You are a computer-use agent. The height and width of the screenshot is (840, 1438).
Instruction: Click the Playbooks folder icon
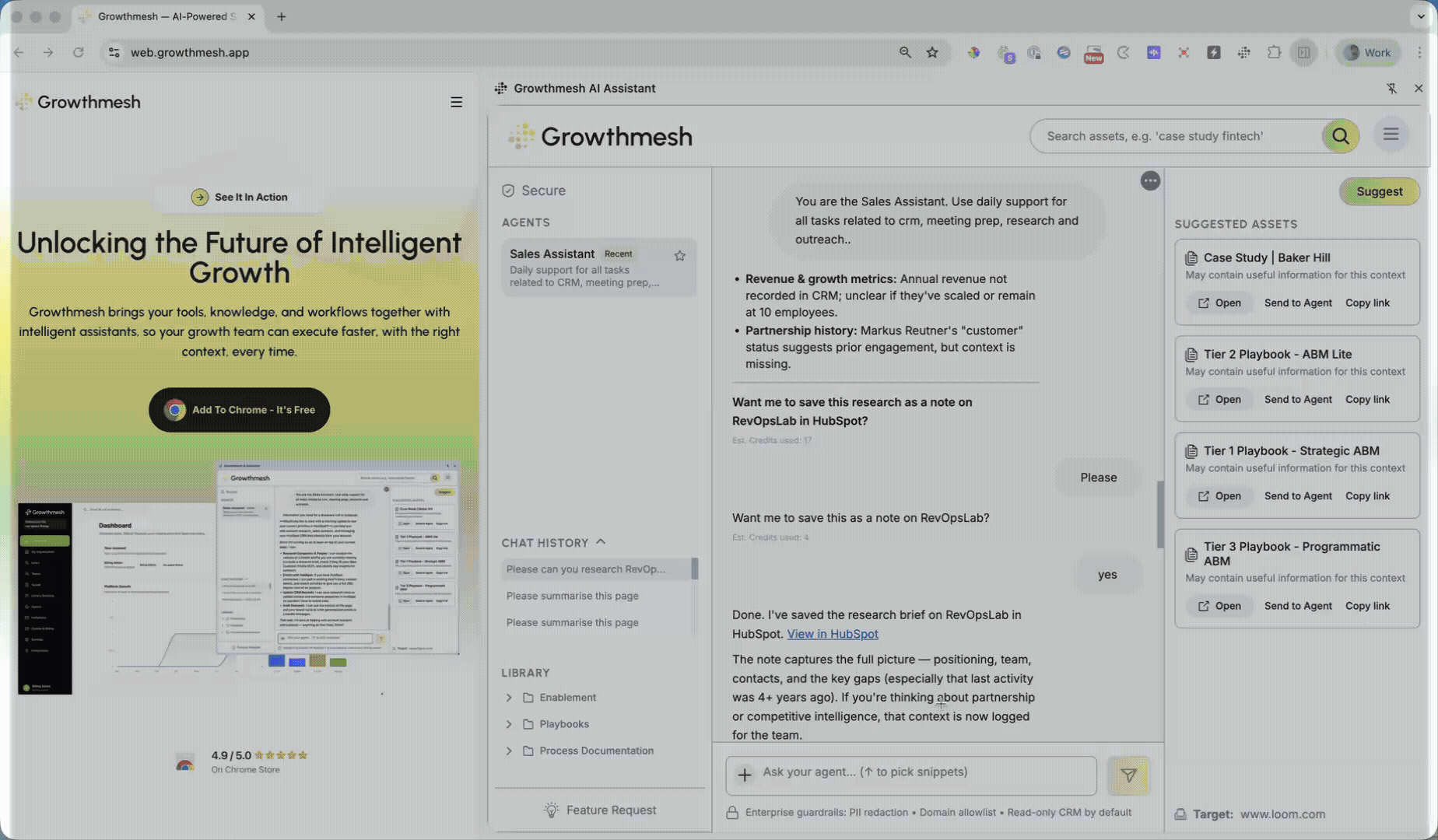(x=528, y=724)
